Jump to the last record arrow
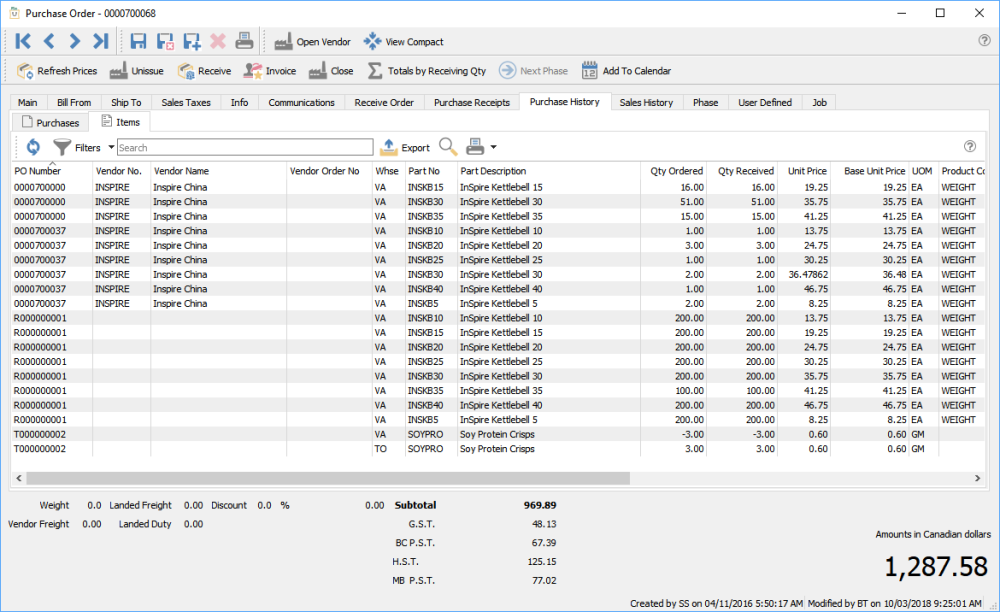1000x612 pixels. tap(100, 41)
